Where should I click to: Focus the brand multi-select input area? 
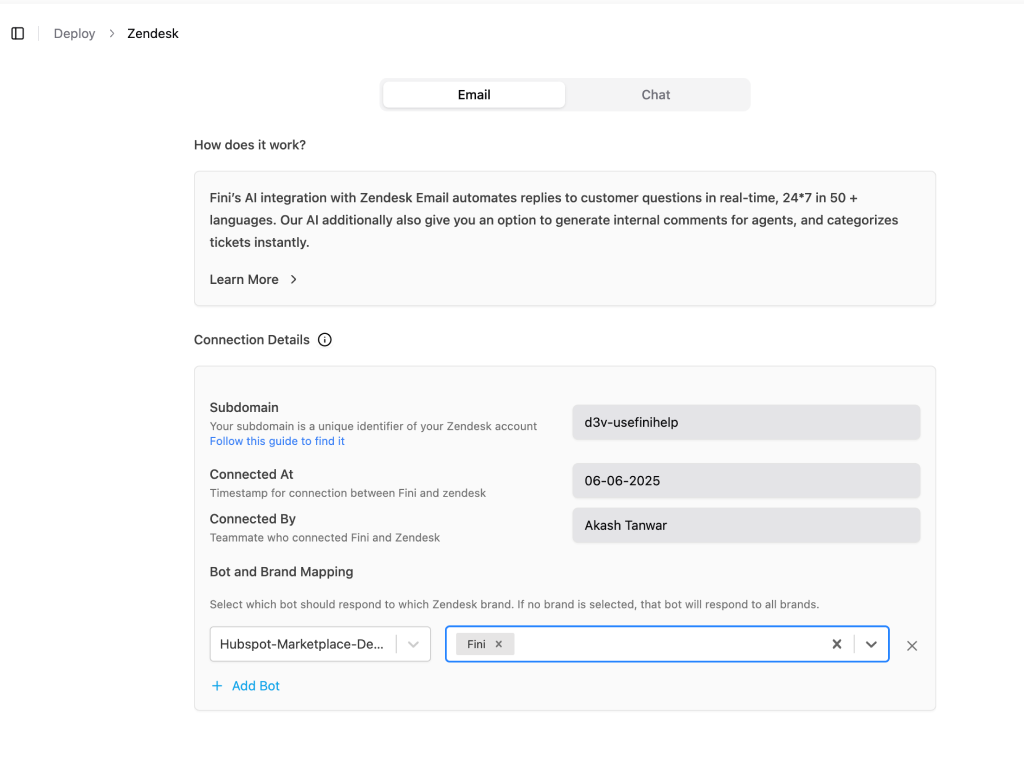tap(670, 645)
